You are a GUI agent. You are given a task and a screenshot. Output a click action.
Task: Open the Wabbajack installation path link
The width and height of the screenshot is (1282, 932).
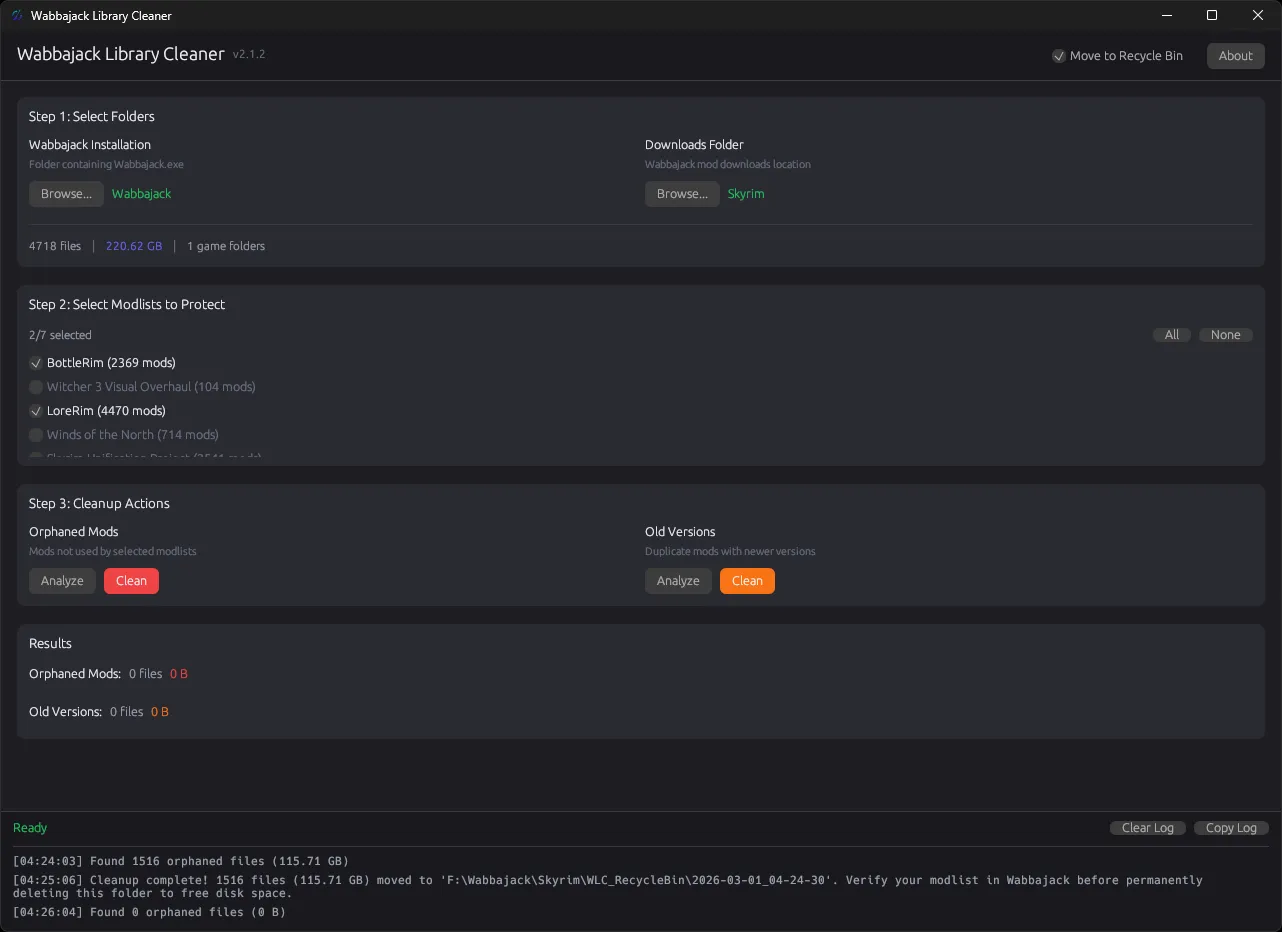tap(141, 193)
